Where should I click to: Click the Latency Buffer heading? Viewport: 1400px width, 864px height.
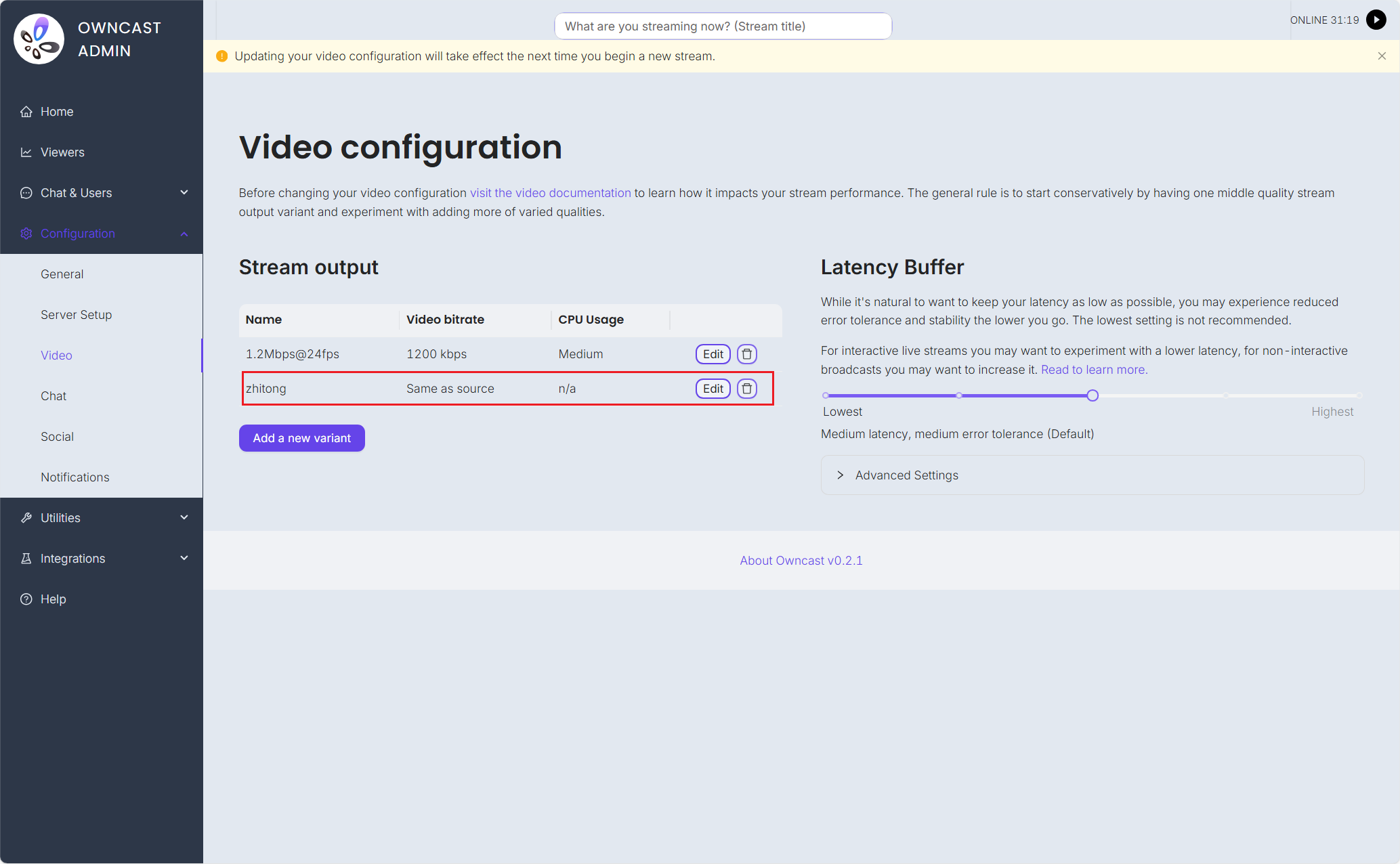click(892, 267)
